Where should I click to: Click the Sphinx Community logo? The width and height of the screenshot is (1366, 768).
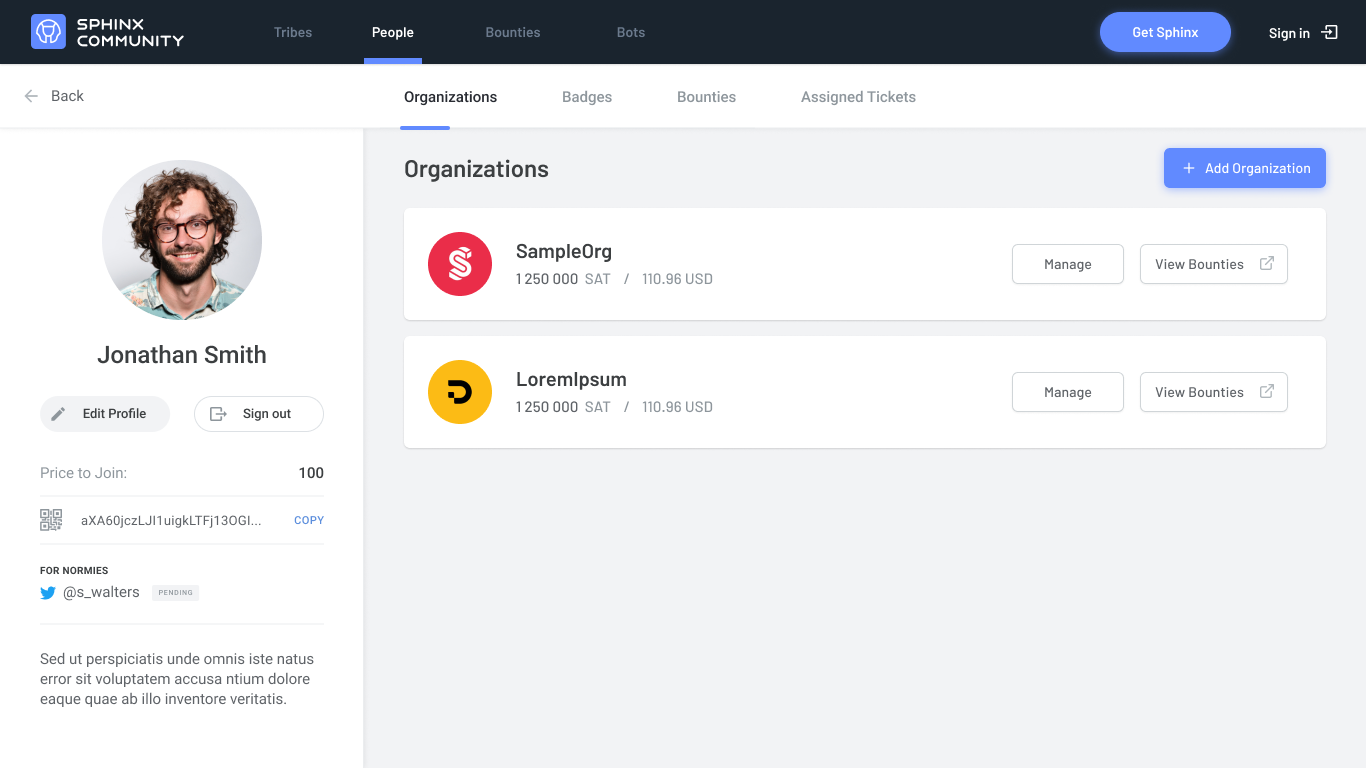point(107,31)
